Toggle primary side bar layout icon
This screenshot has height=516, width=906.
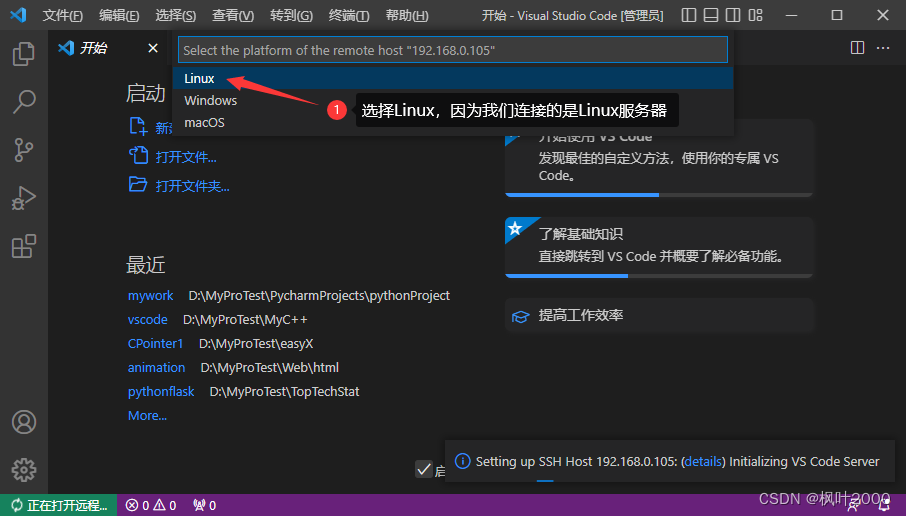point(689,16)
